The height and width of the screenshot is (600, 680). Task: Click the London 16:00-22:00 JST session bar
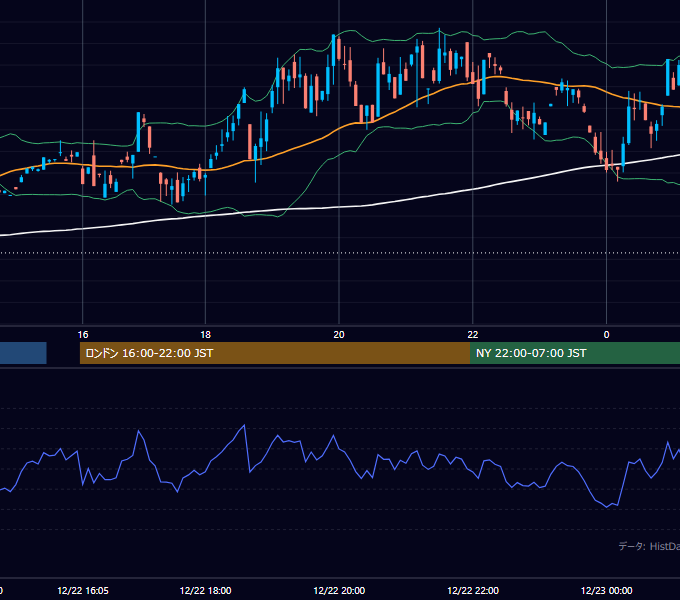pos(275,353)
